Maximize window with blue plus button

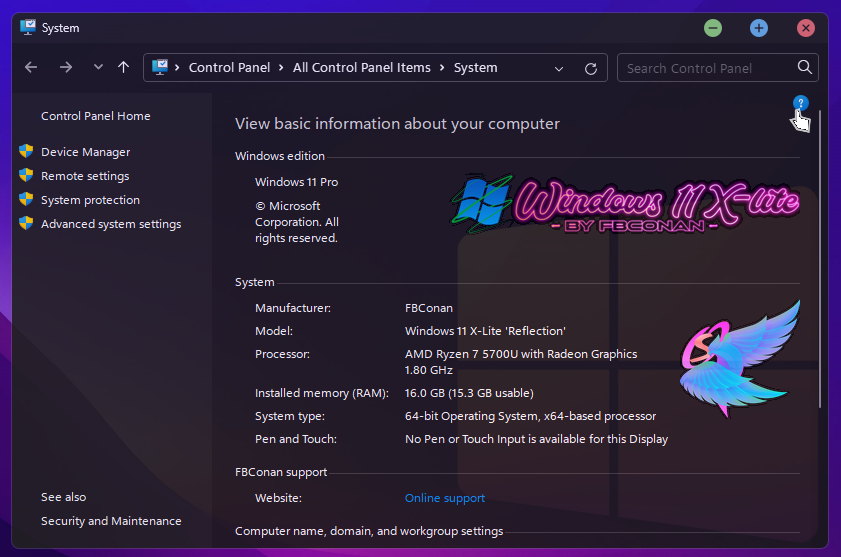click(x=759, y=28)
